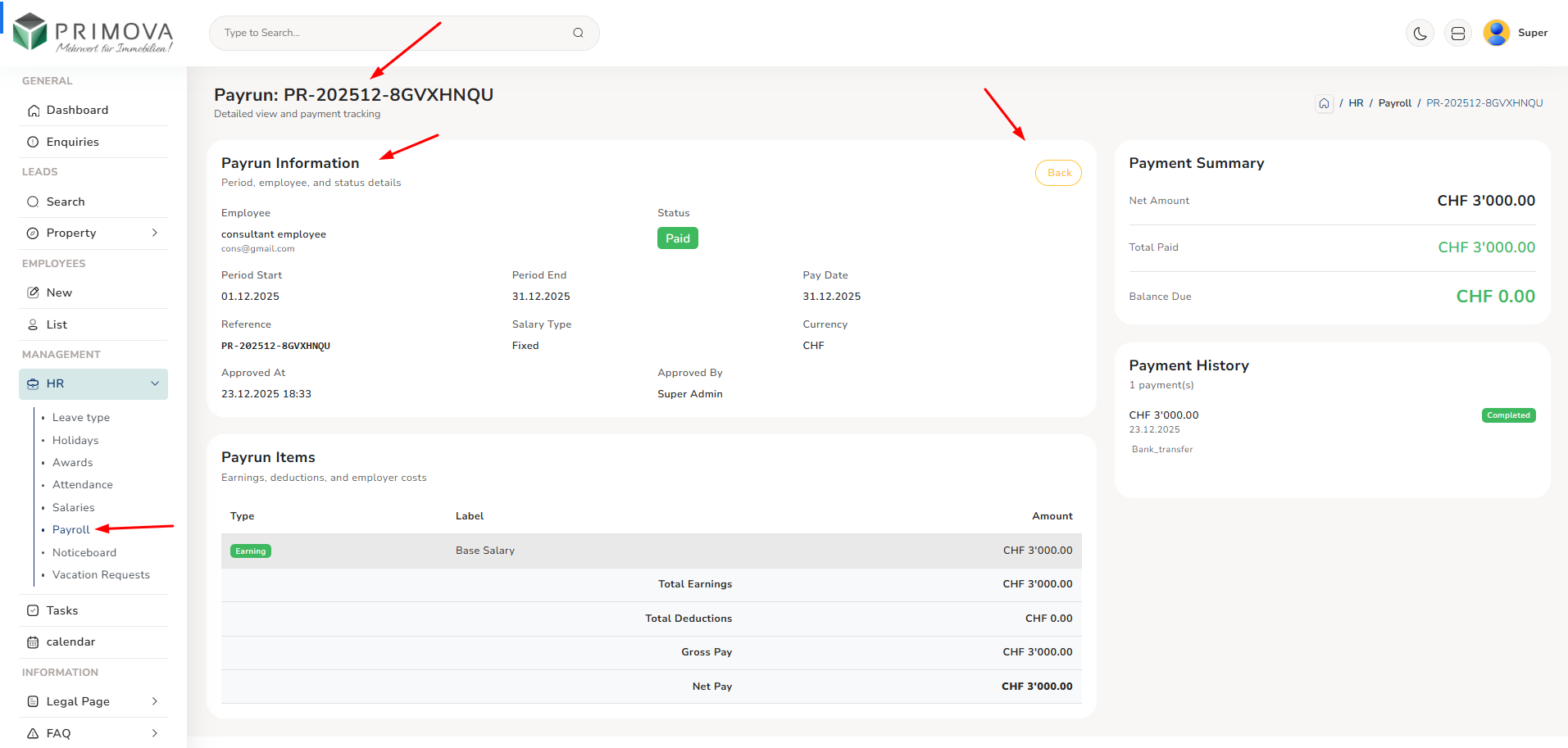Open the user profile avatar
This screenshot has width=1568, height=748.
[1496, 33]
